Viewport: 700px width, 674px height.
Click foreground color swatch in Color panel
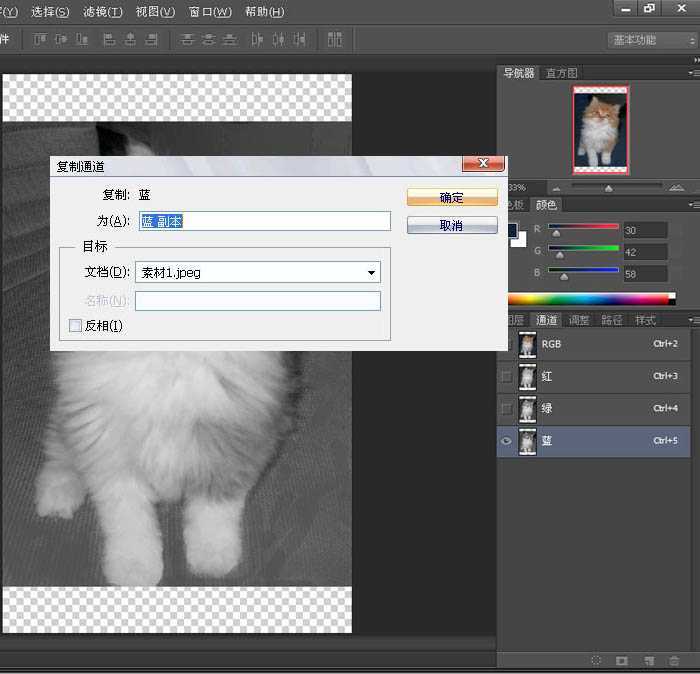[513, 230]
